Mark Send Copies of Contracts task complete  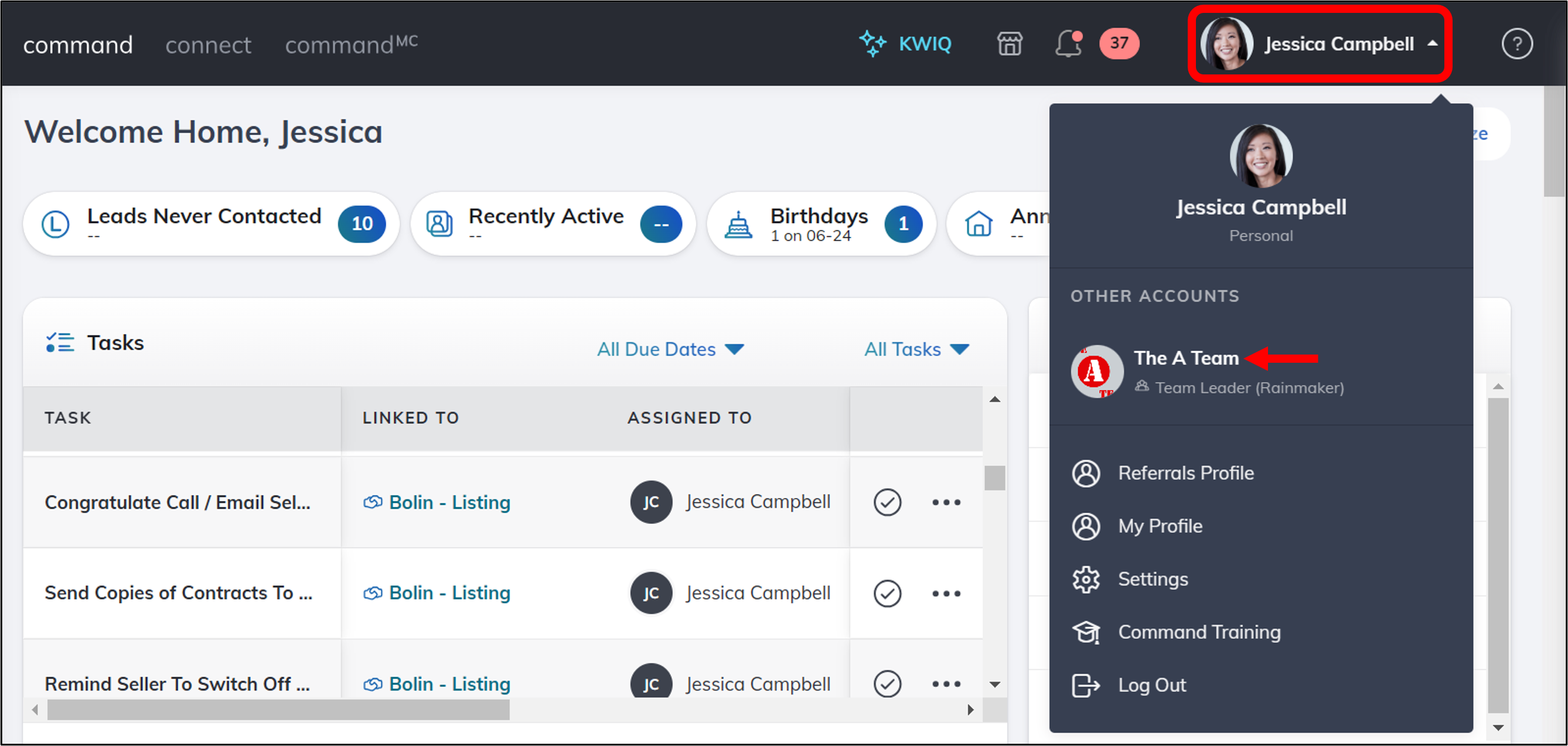pyautogui.click(x=887, y=593)
